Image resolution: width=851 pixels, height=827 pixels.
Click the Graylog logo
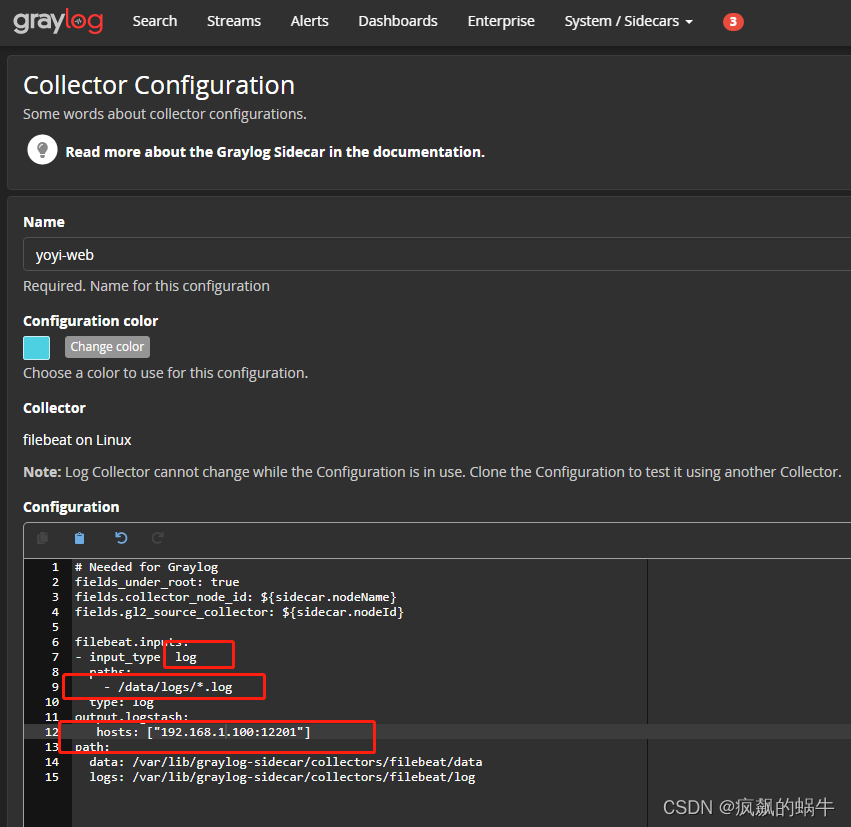[58, 21]
